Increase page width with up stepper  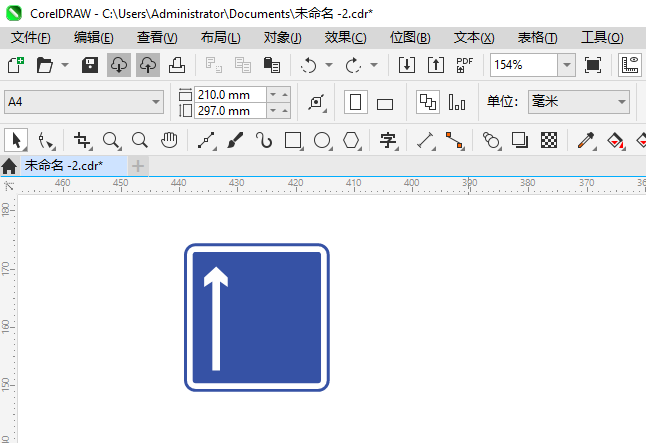pos(285,95)
